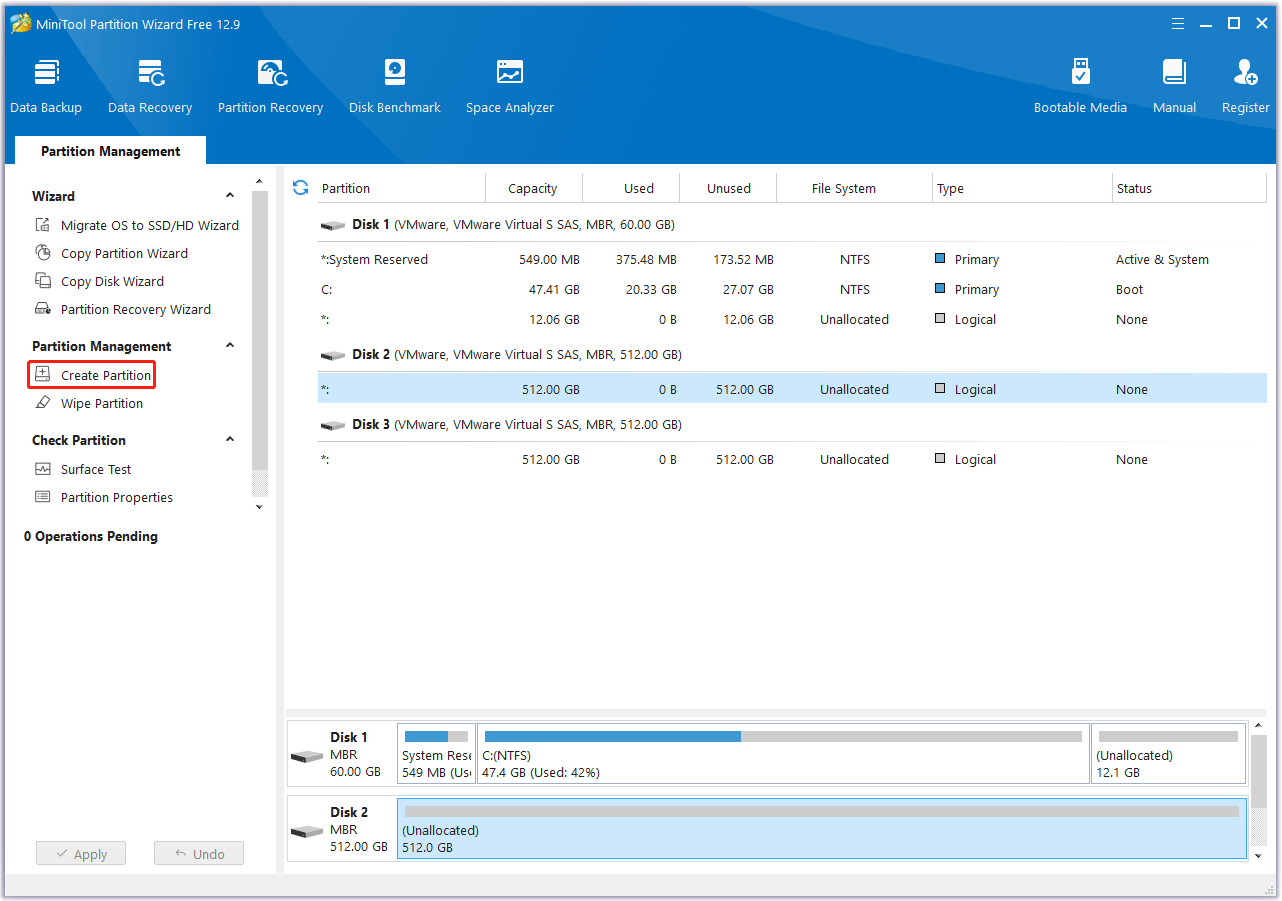The image size is (1282, 901).
Task: Click the Copy Disk Wizard icon
Action: click(x=42, y=281)
